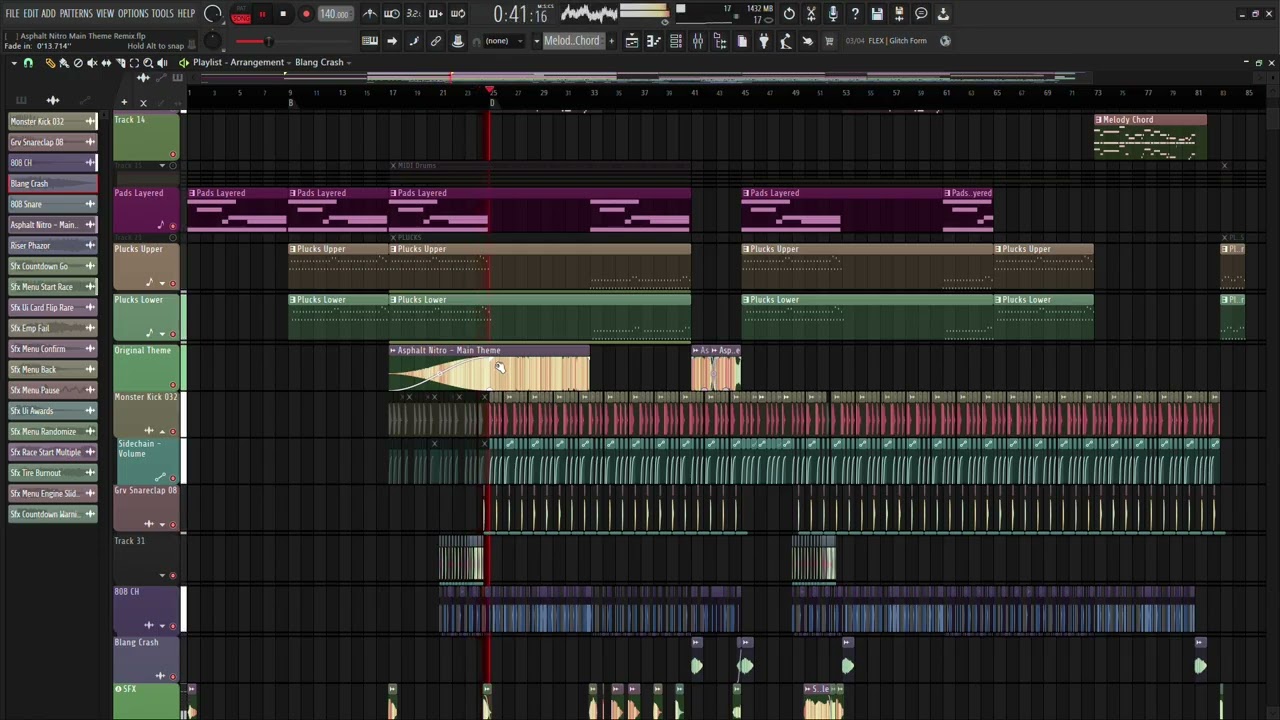The image size is (1280, 720).
Task: Click the export download icon
Action: pyautogui.click(x=943, y=14)
